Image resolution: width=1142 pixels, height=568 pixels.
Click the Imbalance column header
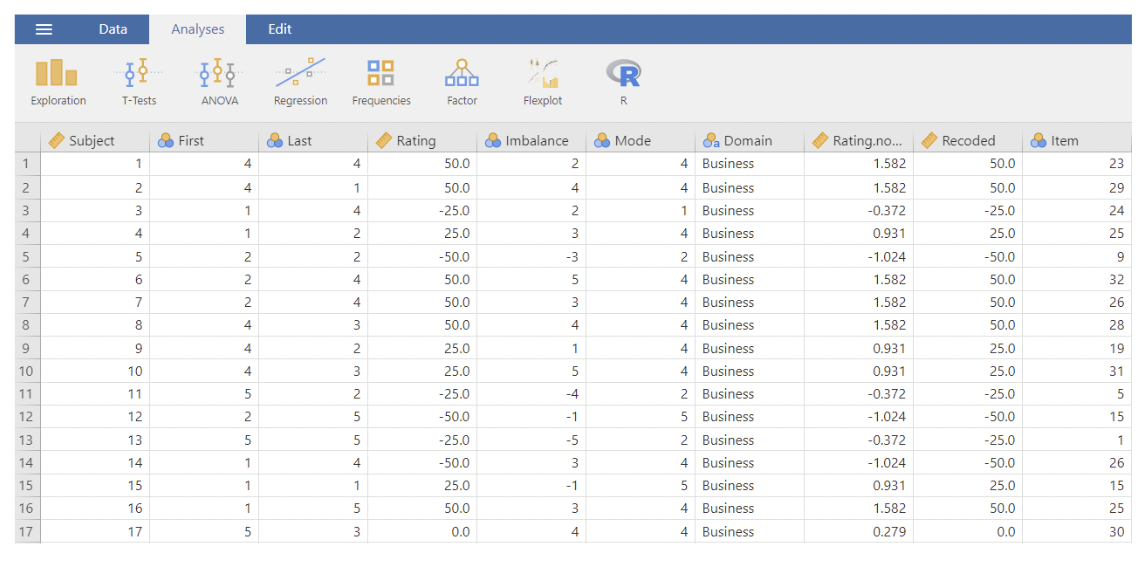tap(536, 141)
